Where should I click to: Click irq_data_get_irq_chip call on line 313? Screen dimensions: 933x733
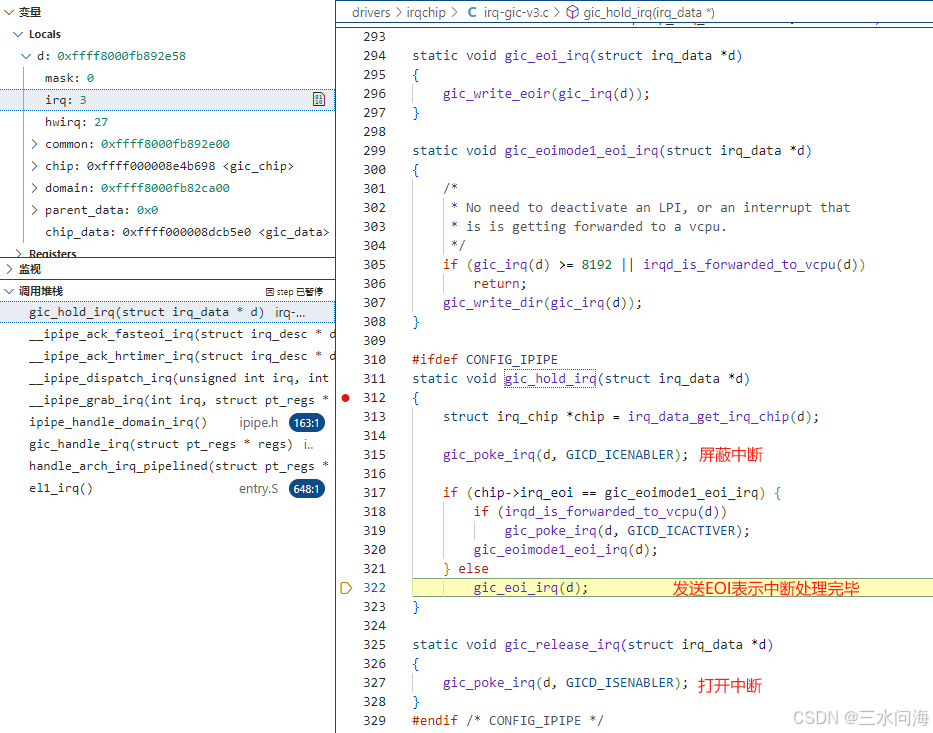pos(708,416)
